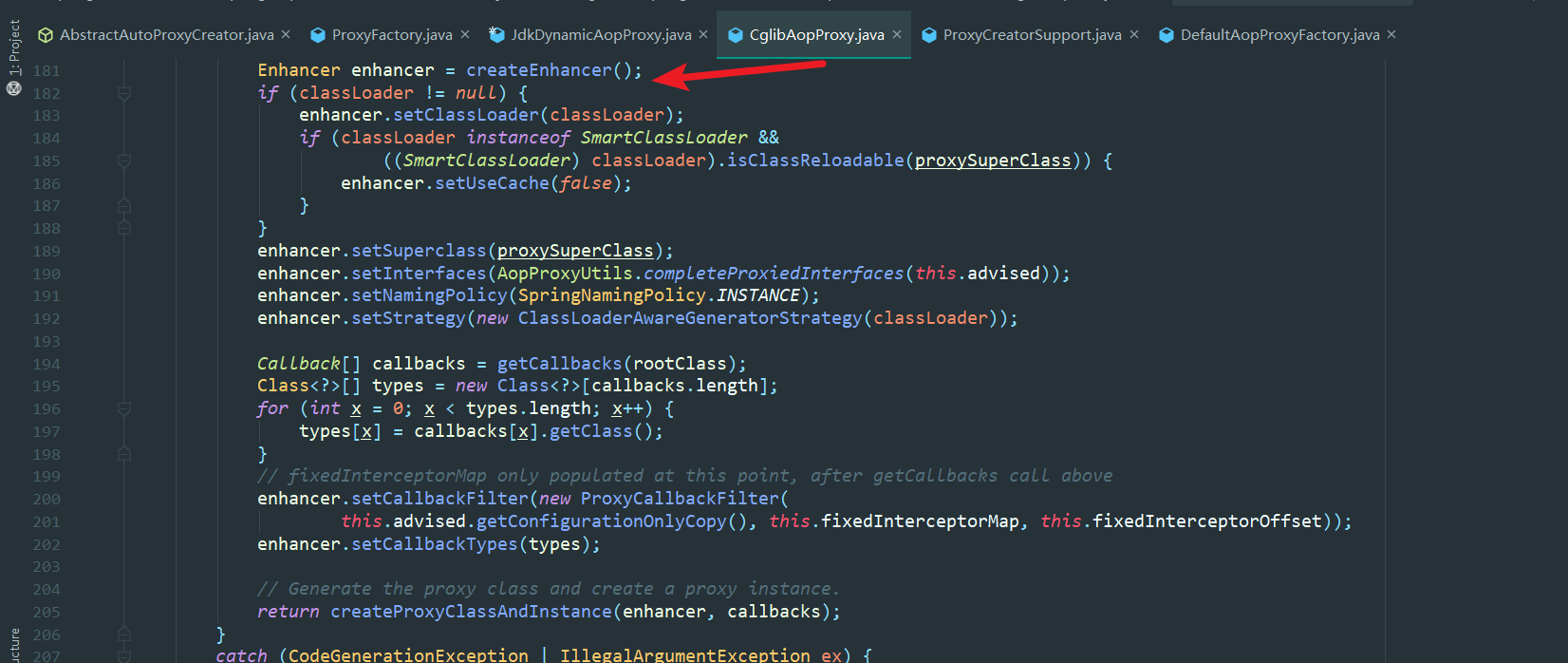
Task: Click the Generate the proxy class comment
Action: tap(549, 589)
